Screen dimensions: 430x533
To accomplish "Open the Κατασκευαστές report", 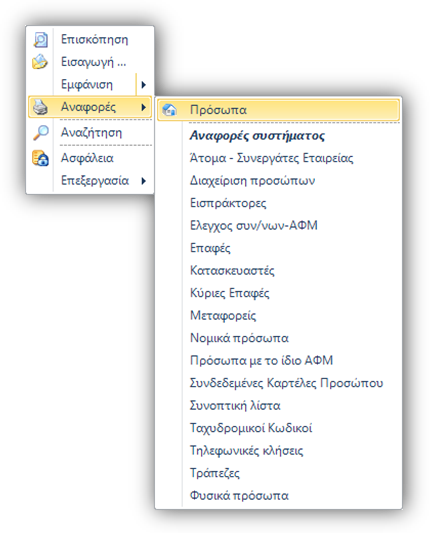I will pos(232,271).
